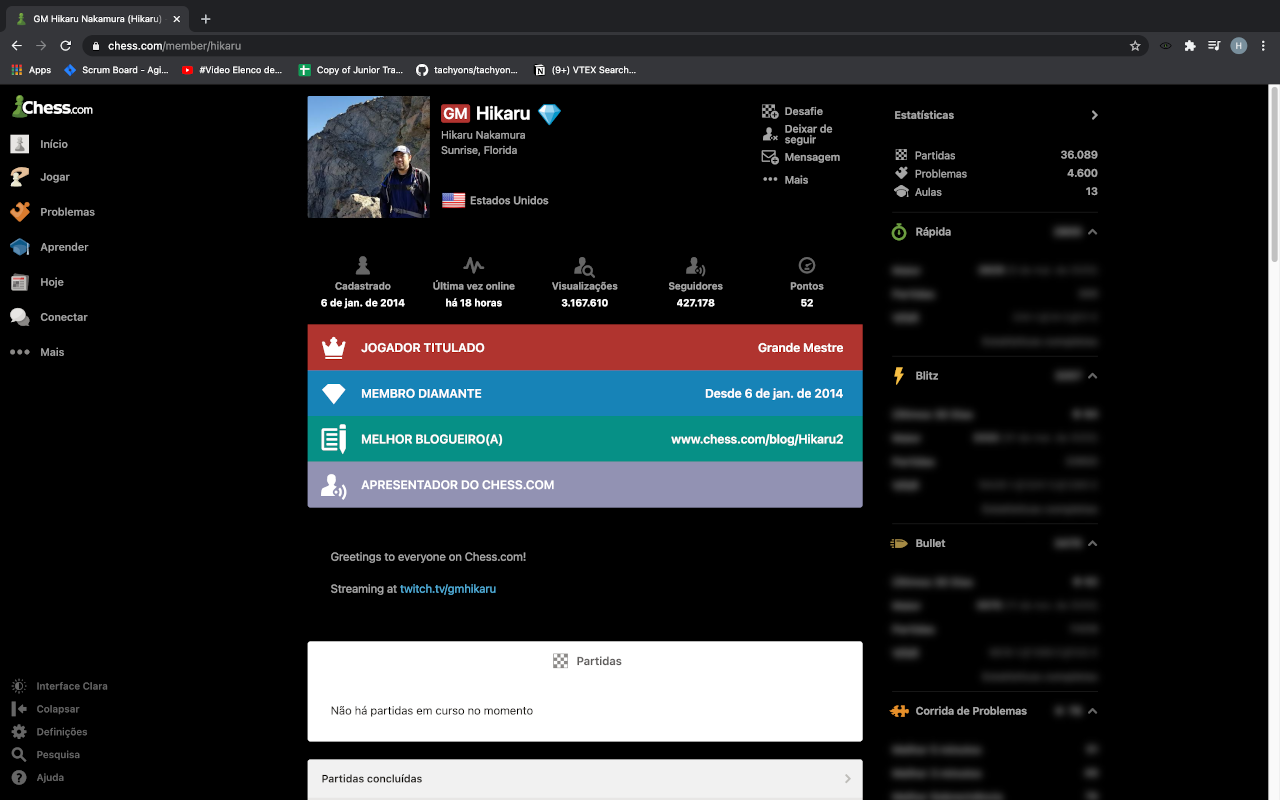Click the Blitz lightning icon
1280x800 pixels.
(x=899, y=376)
